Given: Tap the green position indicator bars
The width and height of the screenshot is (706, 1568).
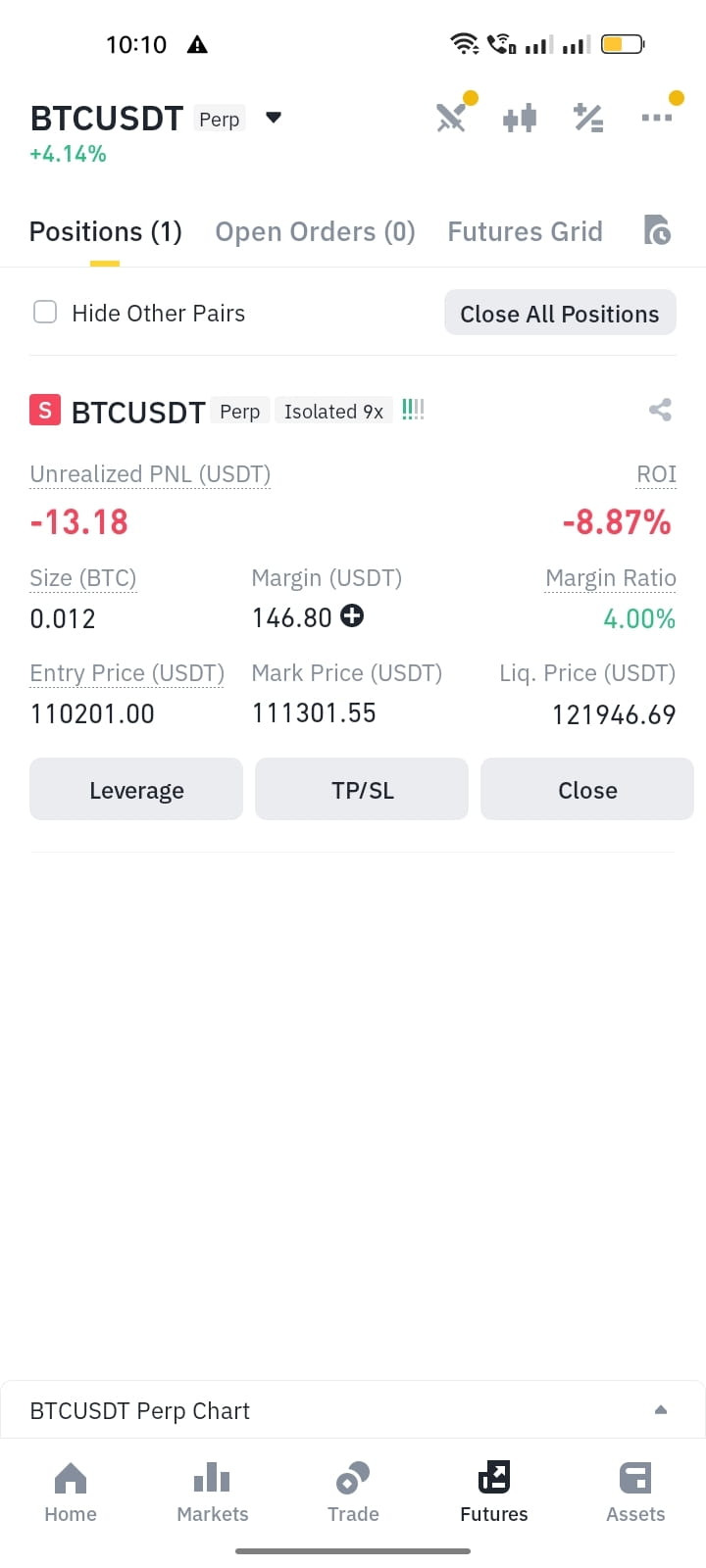Looking at the screenshot, I should click(x=413, y=410).
